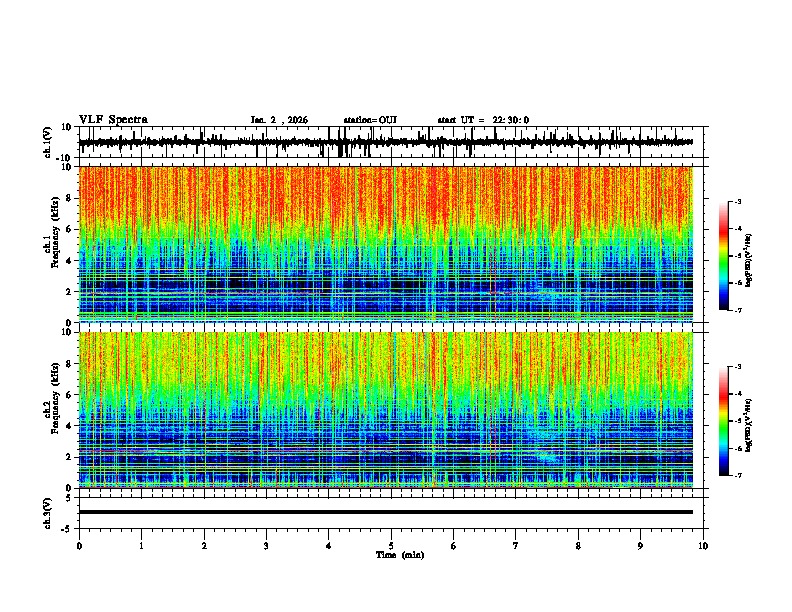Click the "3" tick on the time axis
This screenshot has height=612, width=792.
point(266,546)
